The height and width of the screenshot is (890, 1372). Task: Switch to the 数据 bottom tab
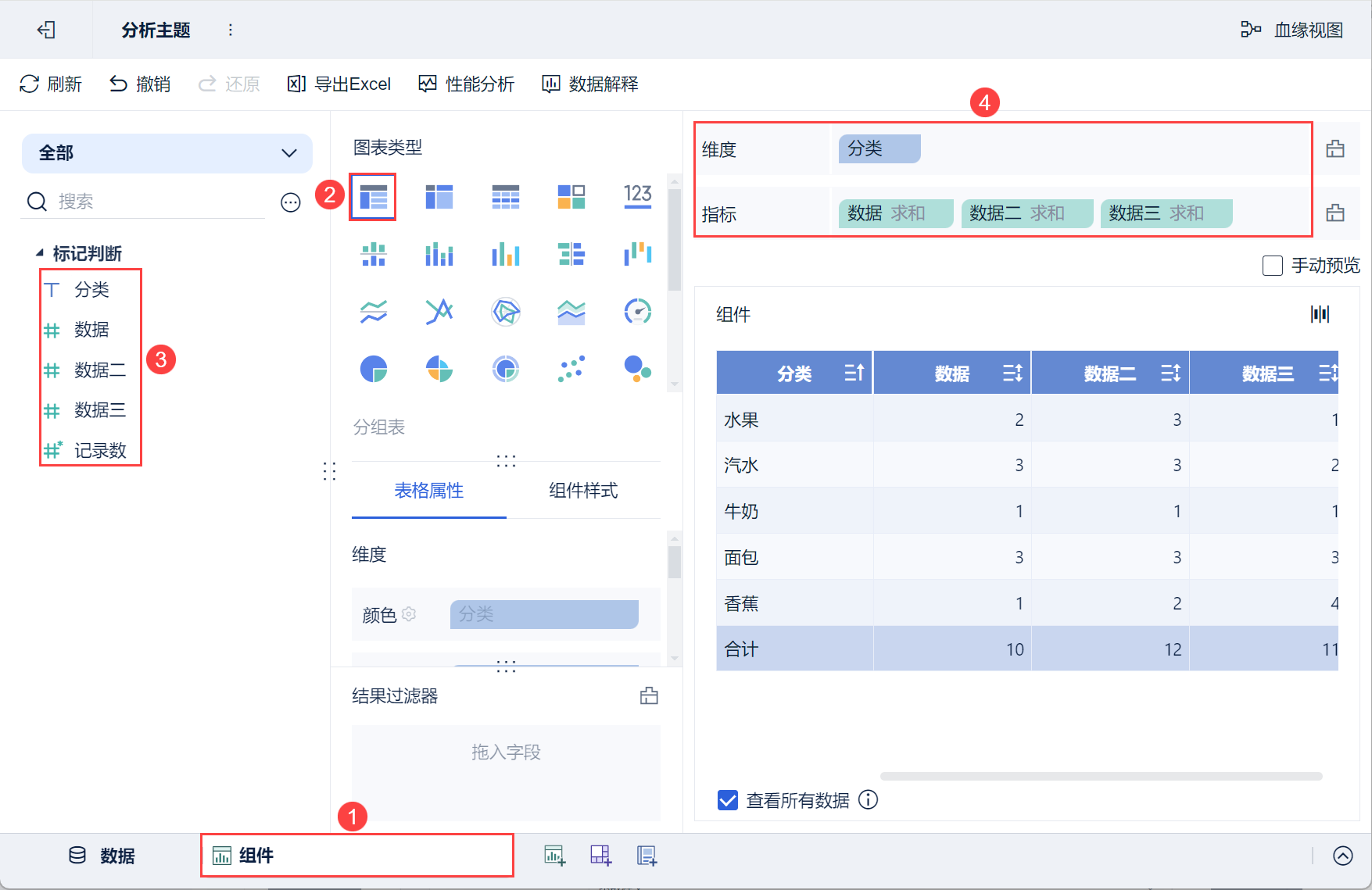[x=102, y=856]
